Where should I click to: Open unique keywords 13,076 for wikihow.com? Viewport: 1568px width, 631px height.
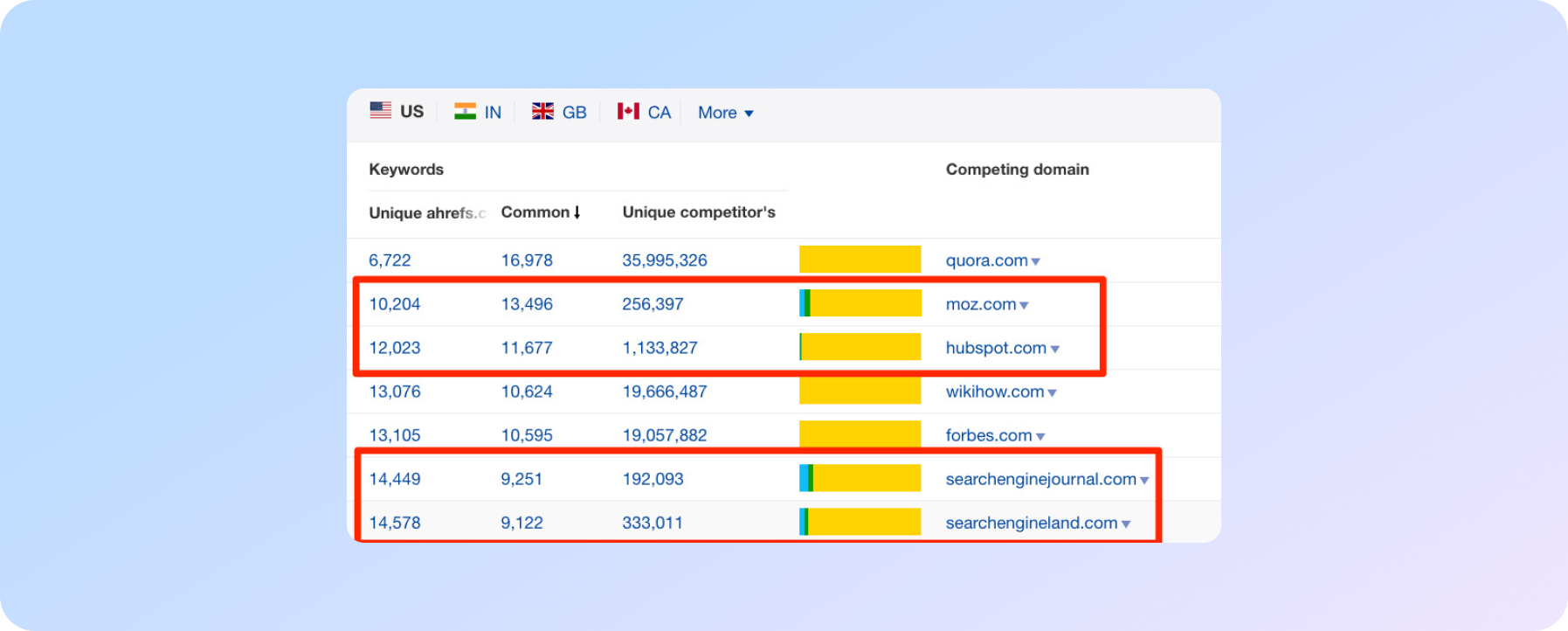click(395, 392)
